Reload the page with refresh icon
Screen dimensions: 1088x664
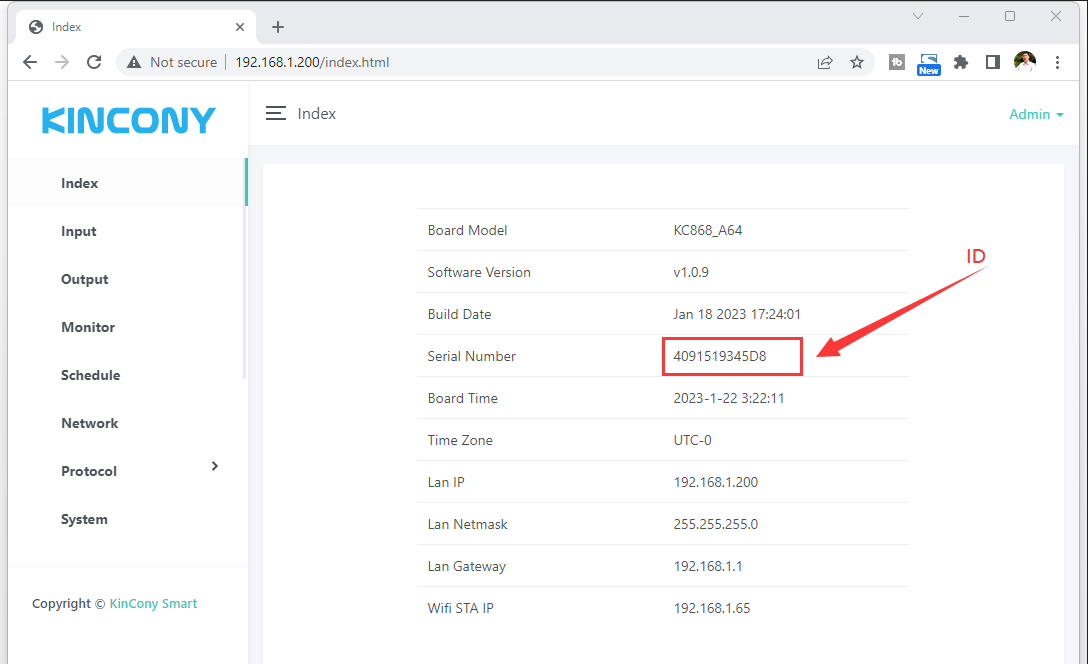point(94,62)
